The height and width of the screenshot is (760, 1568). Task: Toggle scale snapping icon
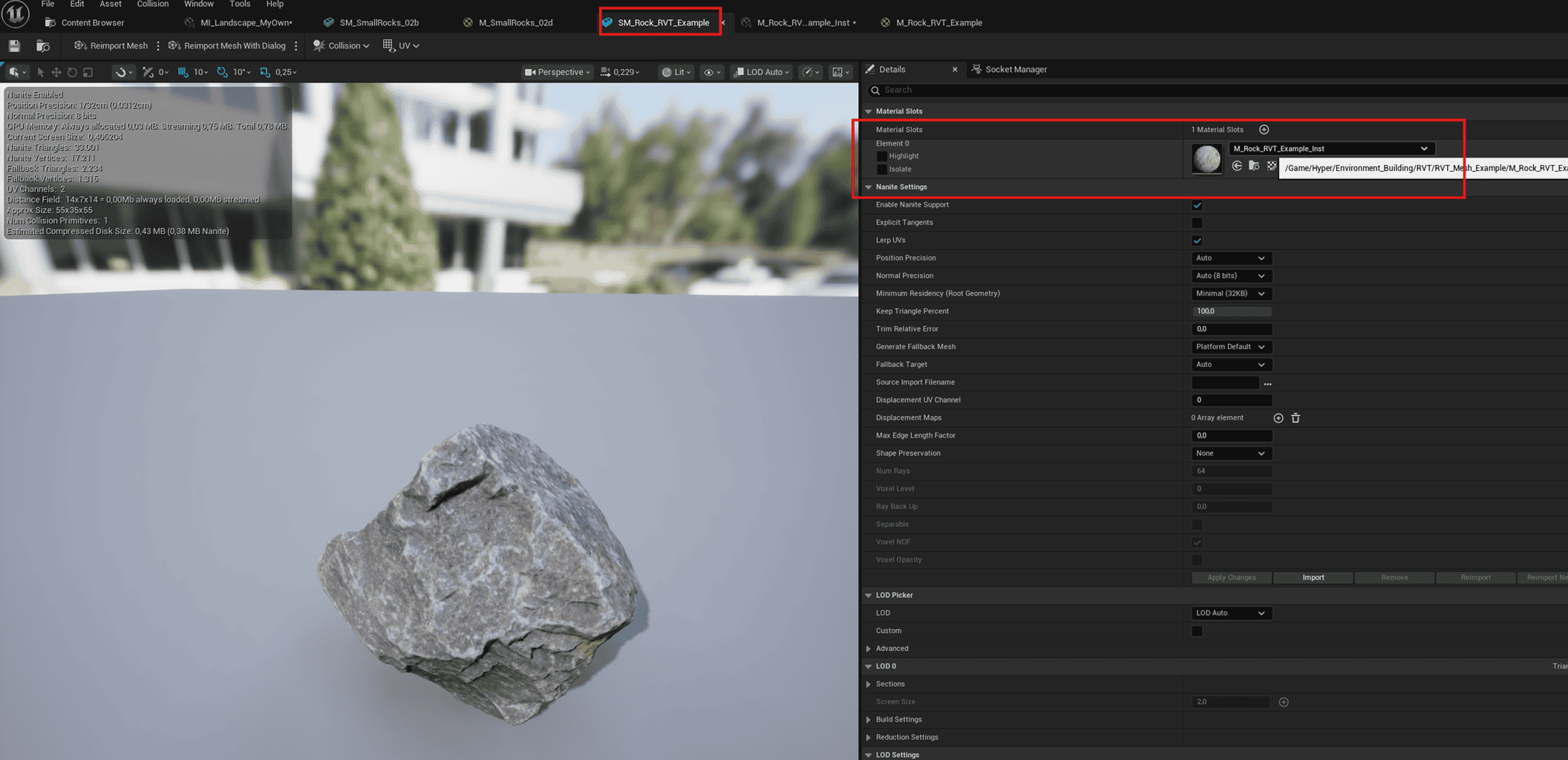point(265,72)
